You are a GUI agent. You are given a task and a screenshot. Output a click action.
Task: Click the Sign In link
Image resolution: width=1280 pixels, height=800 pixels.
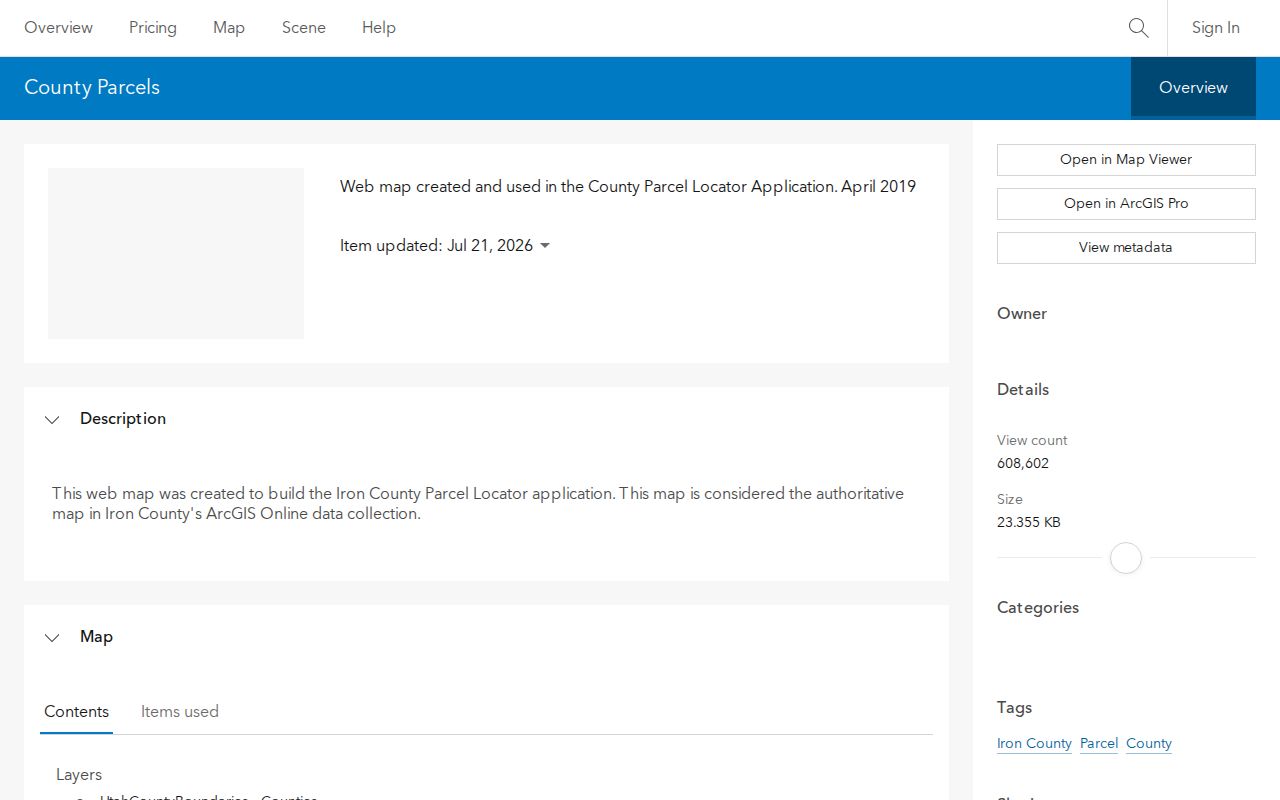[1215, 28]
